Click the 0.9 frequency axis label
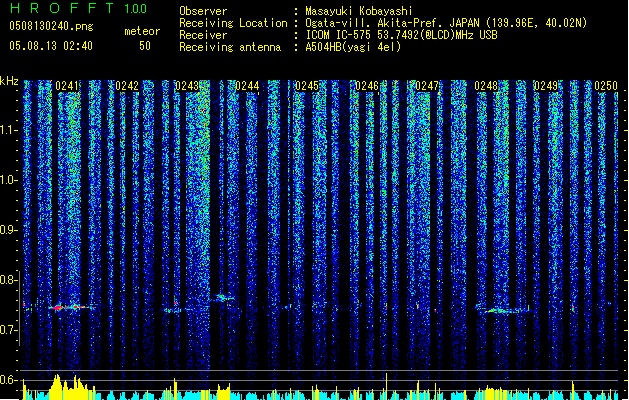 click(x=8, y=230)
